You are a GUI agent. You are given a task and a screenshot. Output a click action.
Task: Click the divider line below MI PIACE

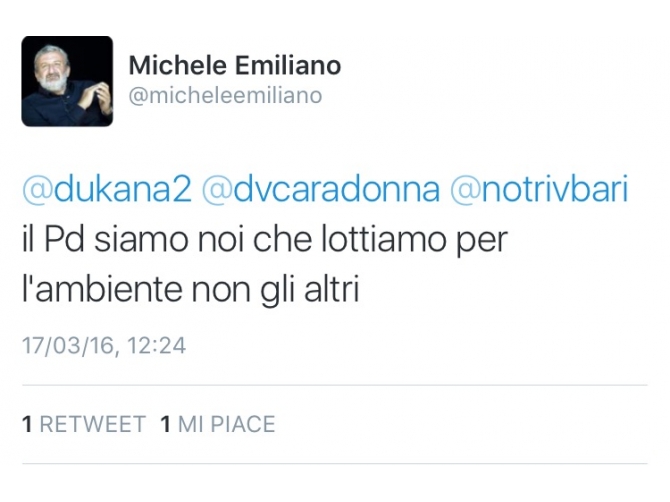(x=335, y=464)
